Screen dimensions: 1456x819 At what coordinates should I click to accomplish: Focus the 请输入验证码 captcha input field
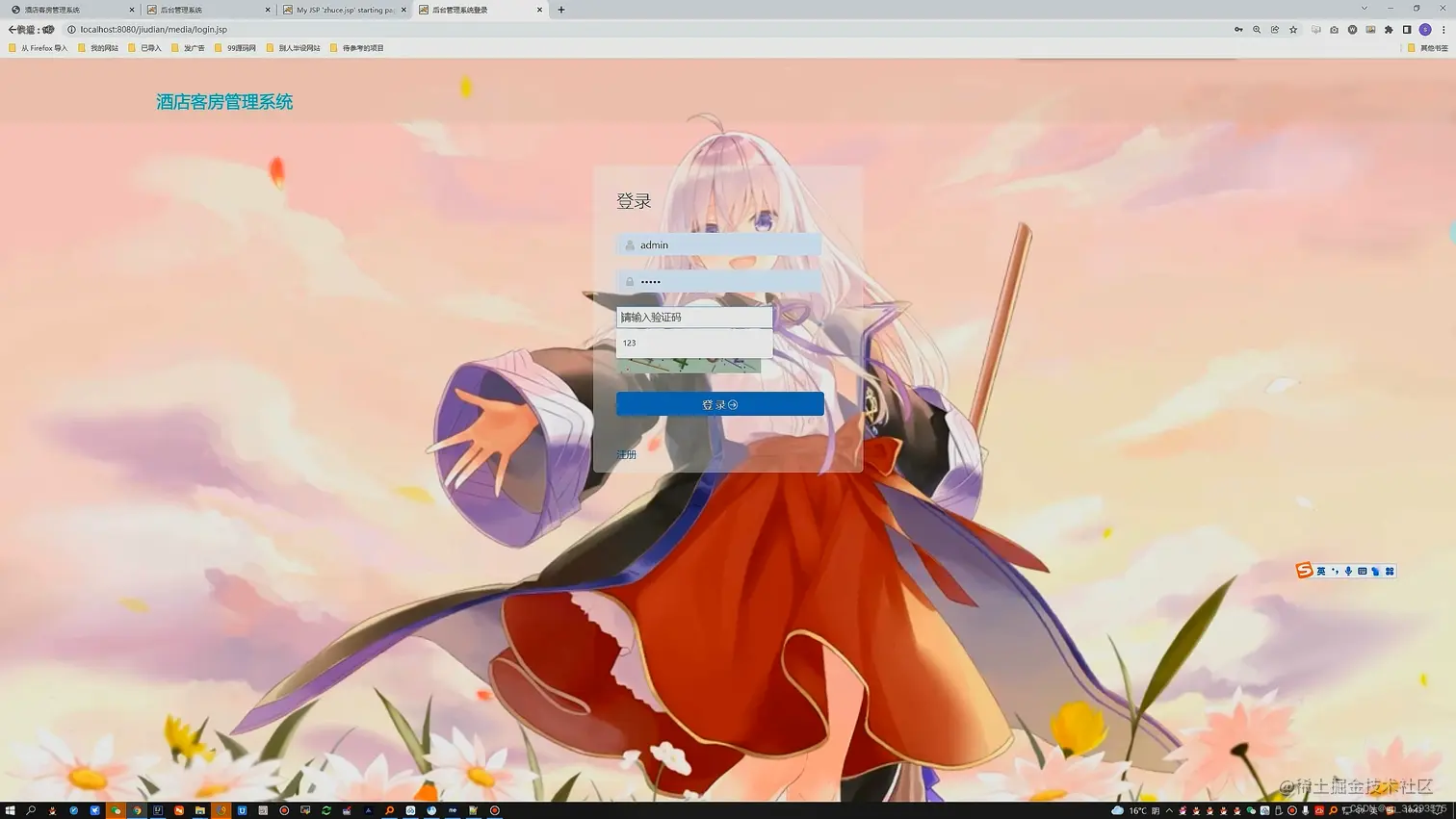(x=694, y=317)
